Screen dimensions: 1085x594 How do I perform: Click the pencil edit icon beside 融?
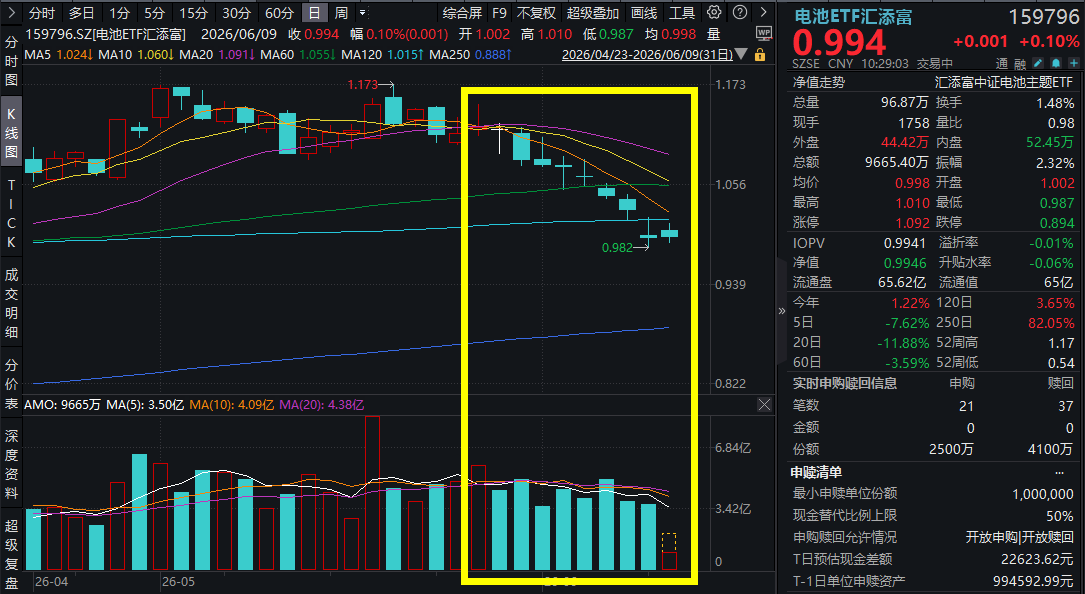pyautogui.click(x=1039, y=63)
